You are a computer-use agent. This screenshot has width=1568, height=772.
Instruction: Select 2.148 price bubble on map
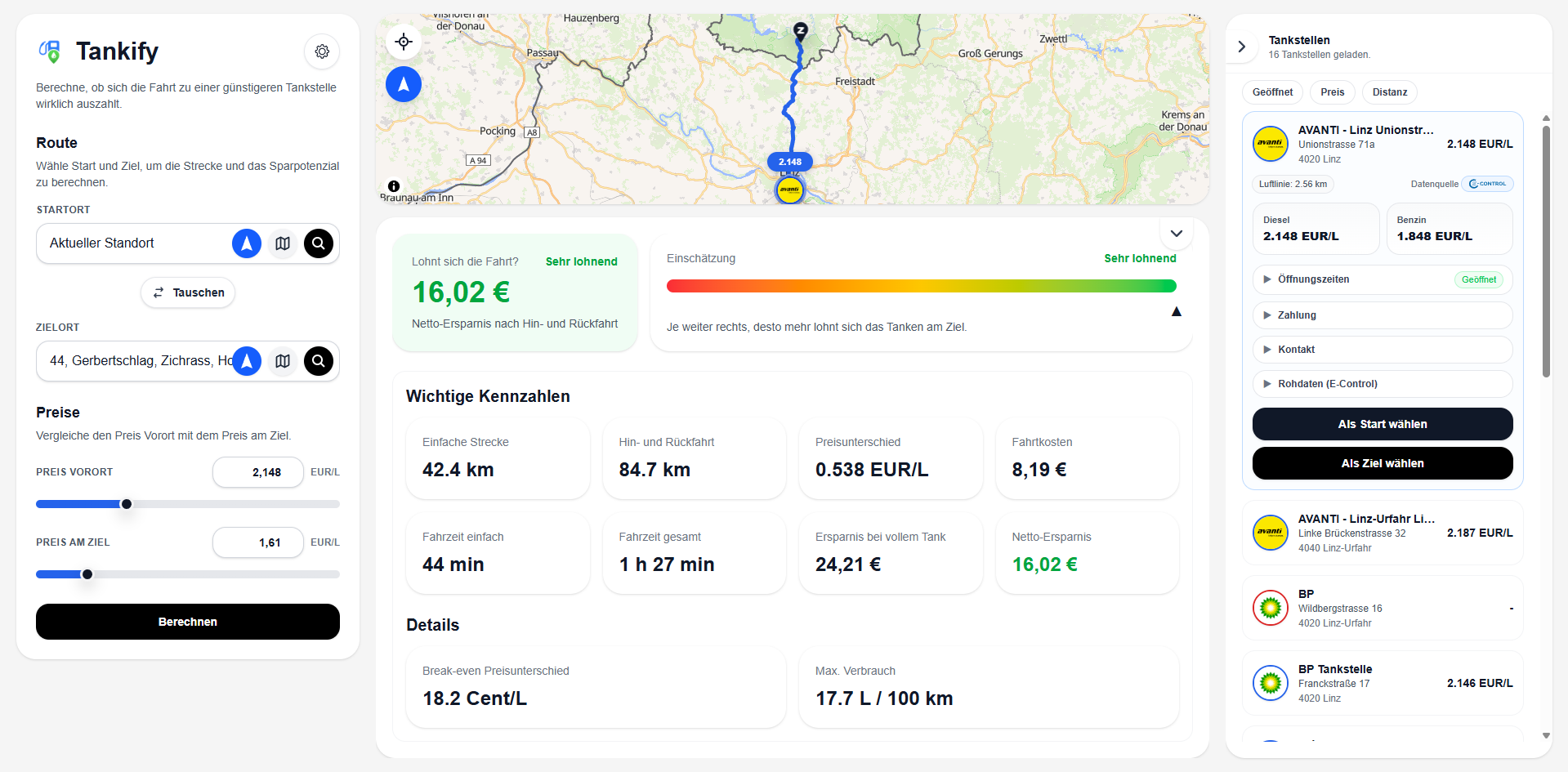(x=790, y=162)
